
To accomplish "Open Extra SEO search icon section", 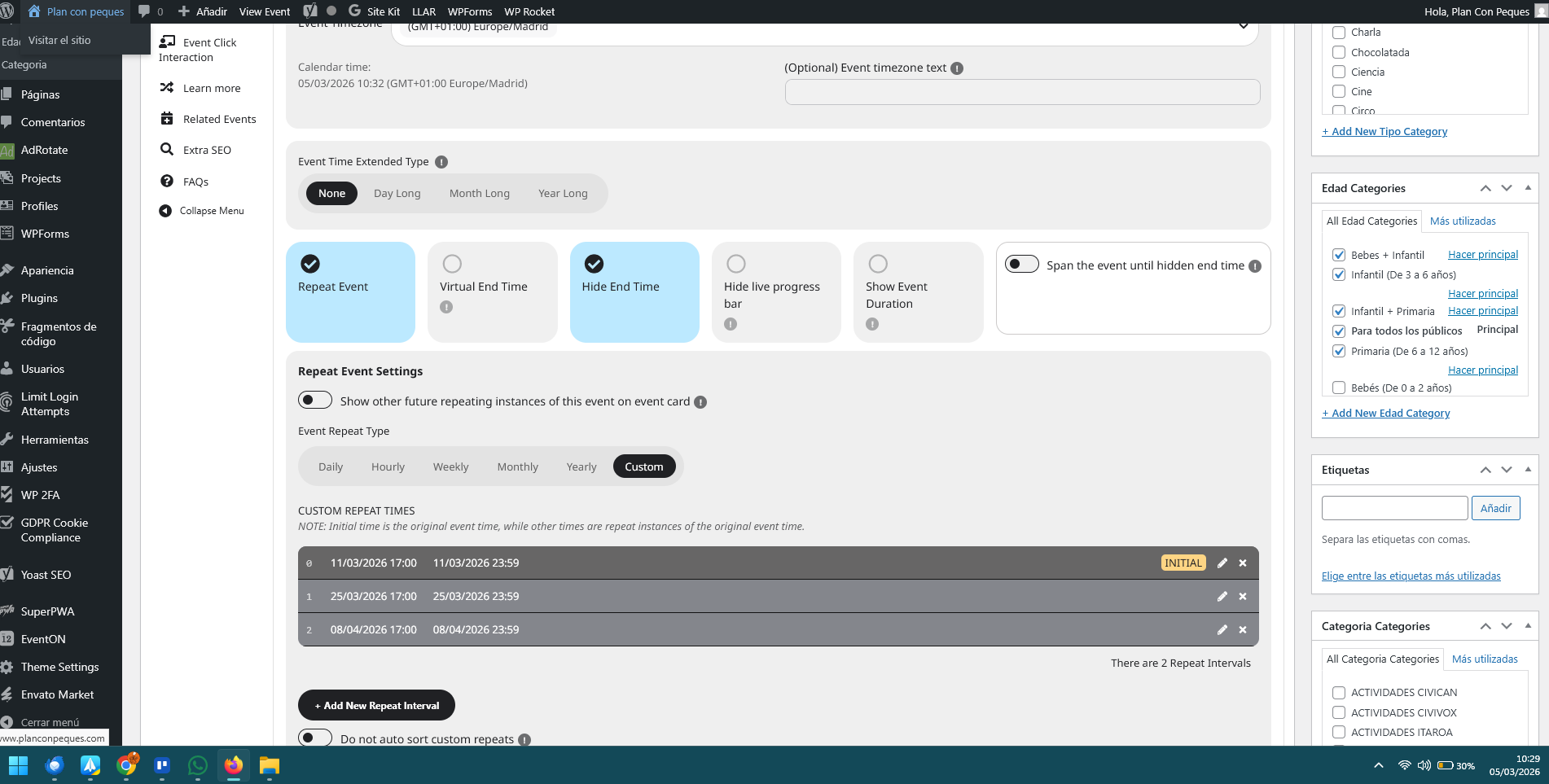I will [167, 150].
